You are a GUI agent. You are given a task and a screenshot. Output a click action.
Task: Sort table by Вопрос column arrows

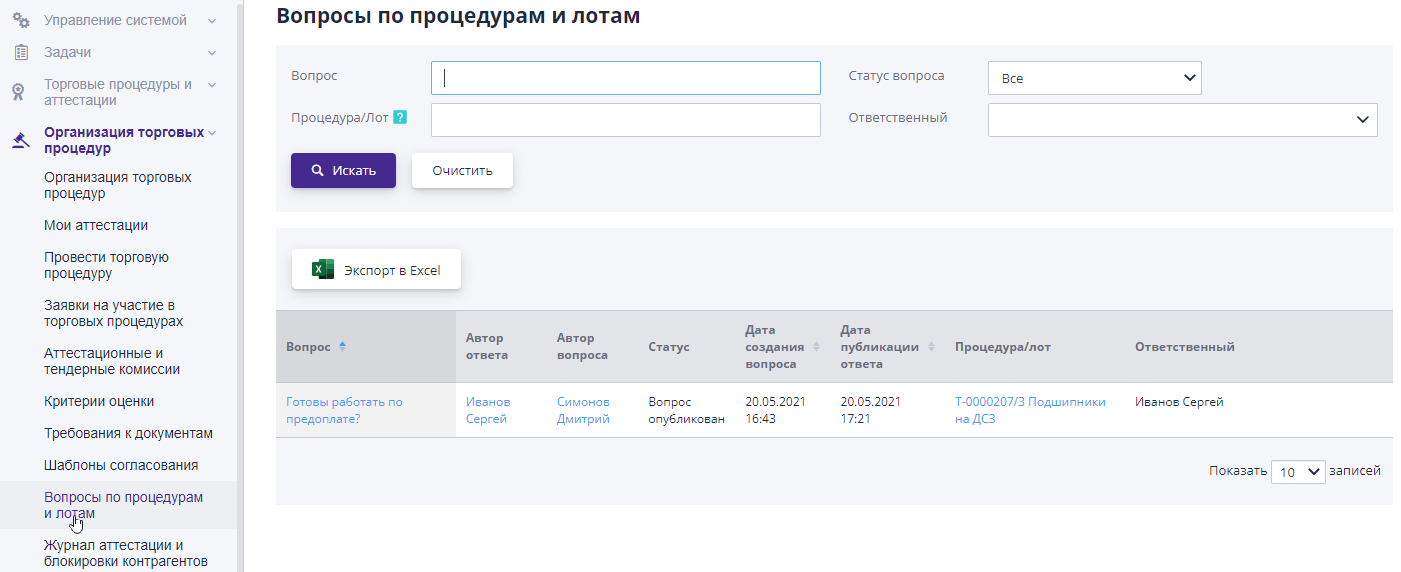coord(342,346)
